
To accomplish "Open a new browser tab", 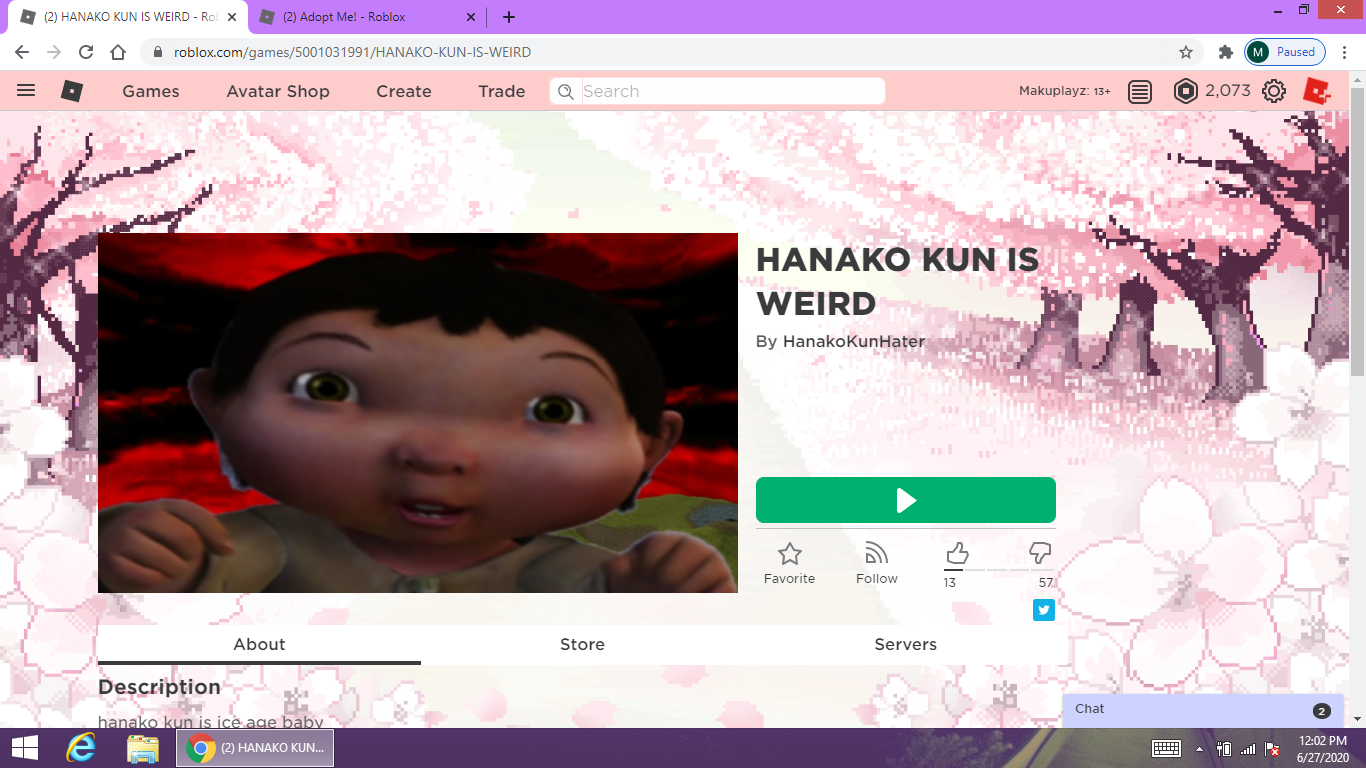I will click(509, 17).
